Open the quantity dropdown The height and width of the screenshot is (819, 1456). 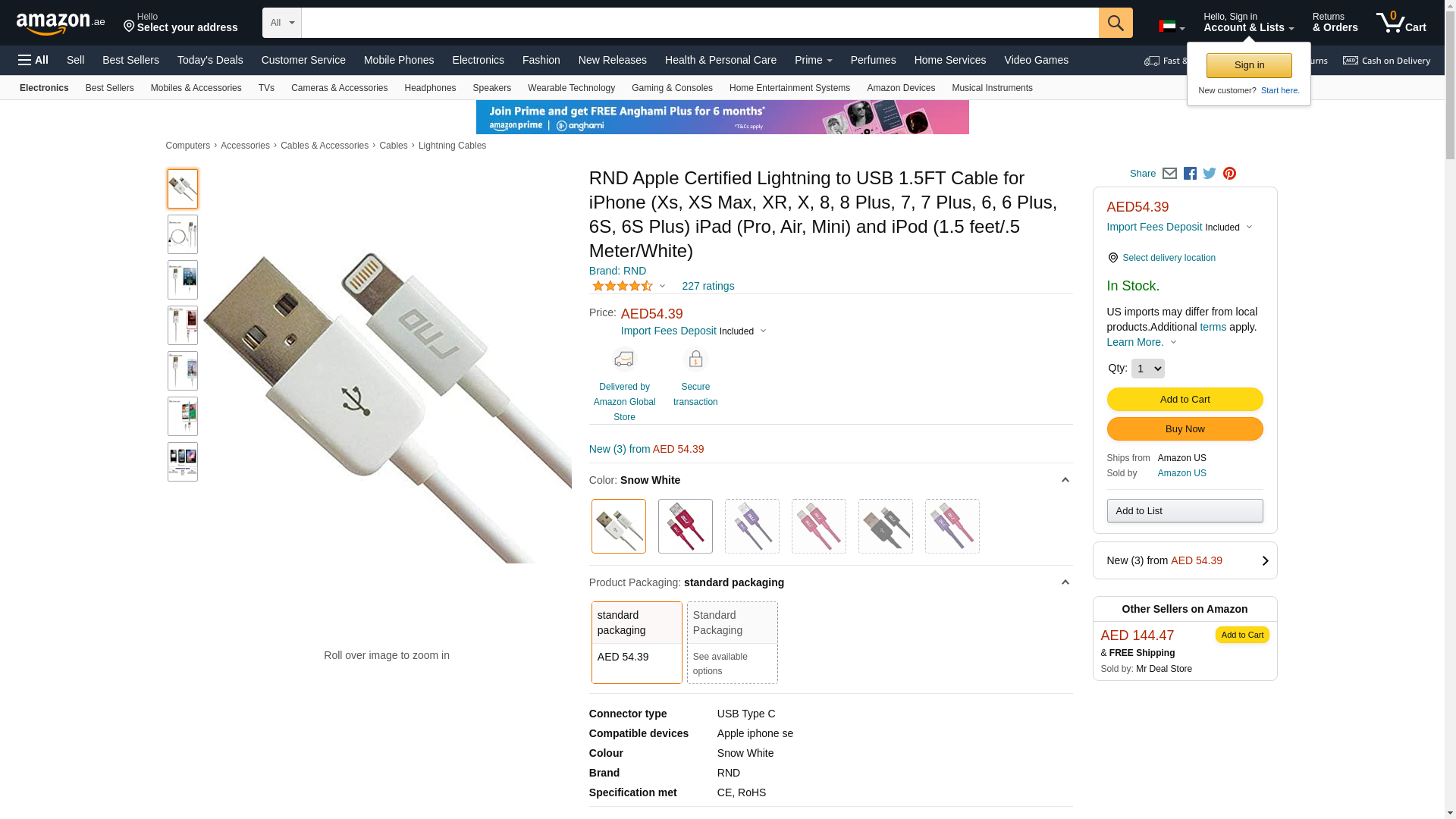coord(1147,369)
